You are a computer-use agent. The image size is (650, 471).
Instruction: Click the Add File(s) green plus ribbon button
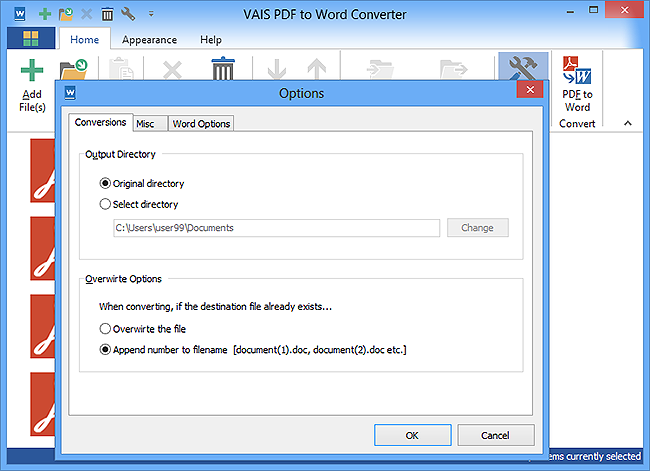point(32,83)
